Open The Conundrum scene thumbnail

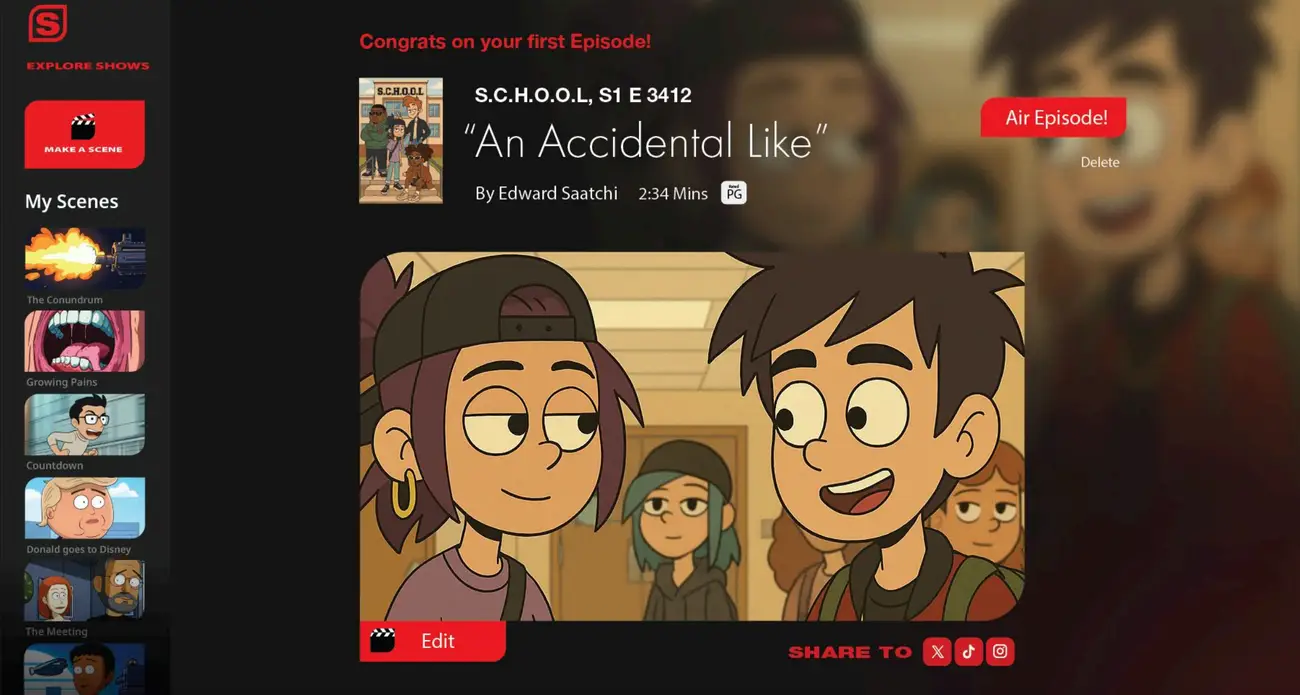point(85,258)
